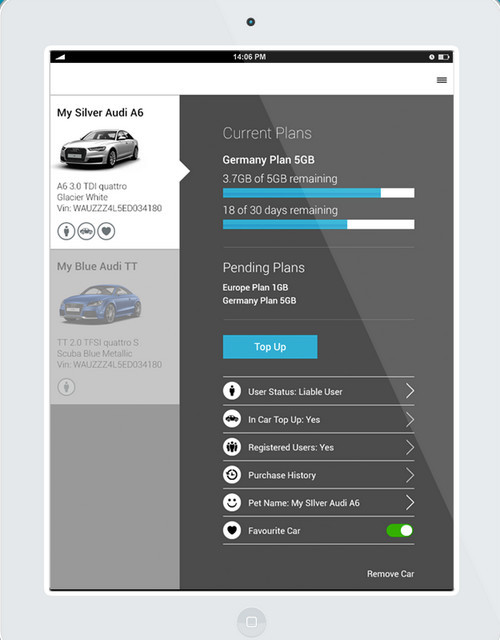
Task: Click the Pet Name smiley icon
Action: tap(232, 502)
